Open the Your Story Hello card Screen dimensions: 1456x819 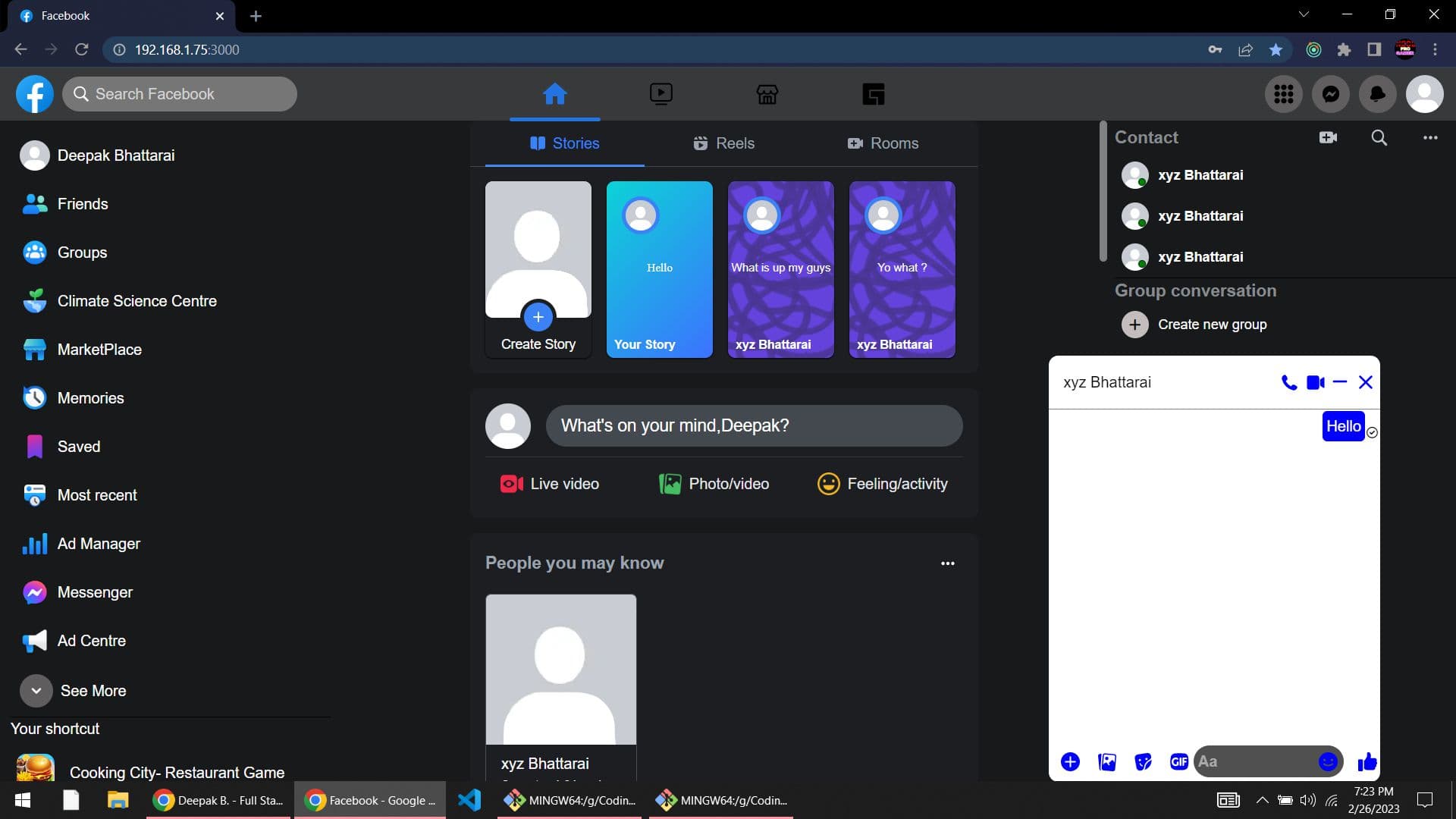point(660,269)
